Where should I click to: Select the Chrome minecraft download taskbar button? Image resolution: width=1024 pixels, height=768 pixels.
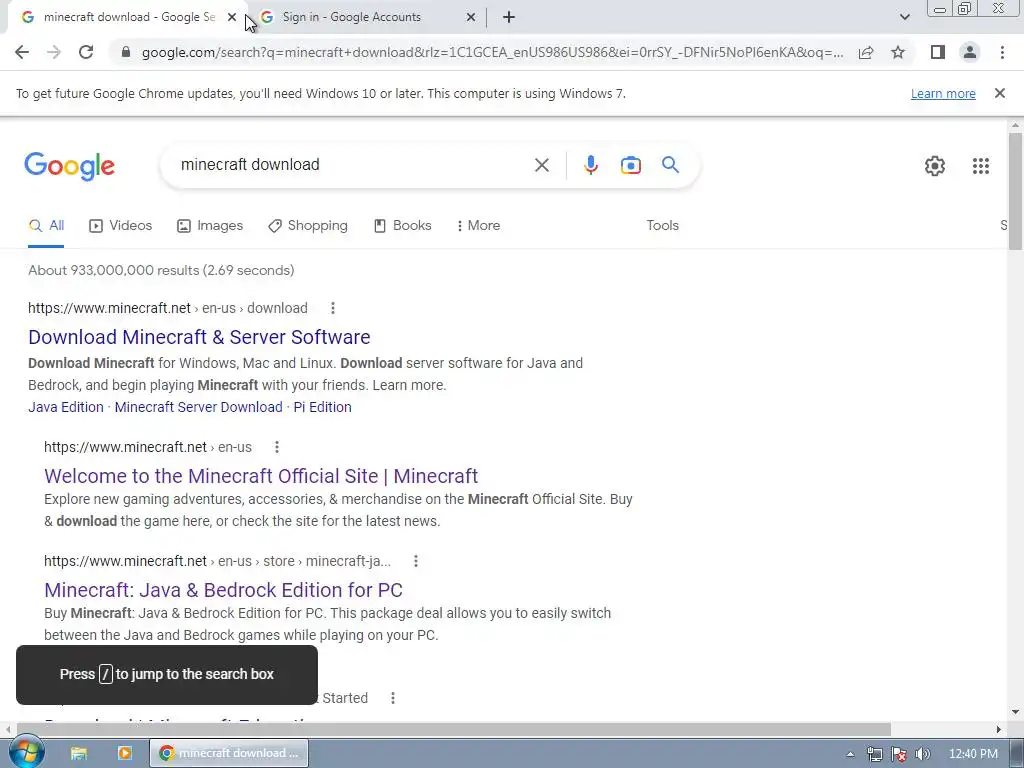(x=229, y=753)
